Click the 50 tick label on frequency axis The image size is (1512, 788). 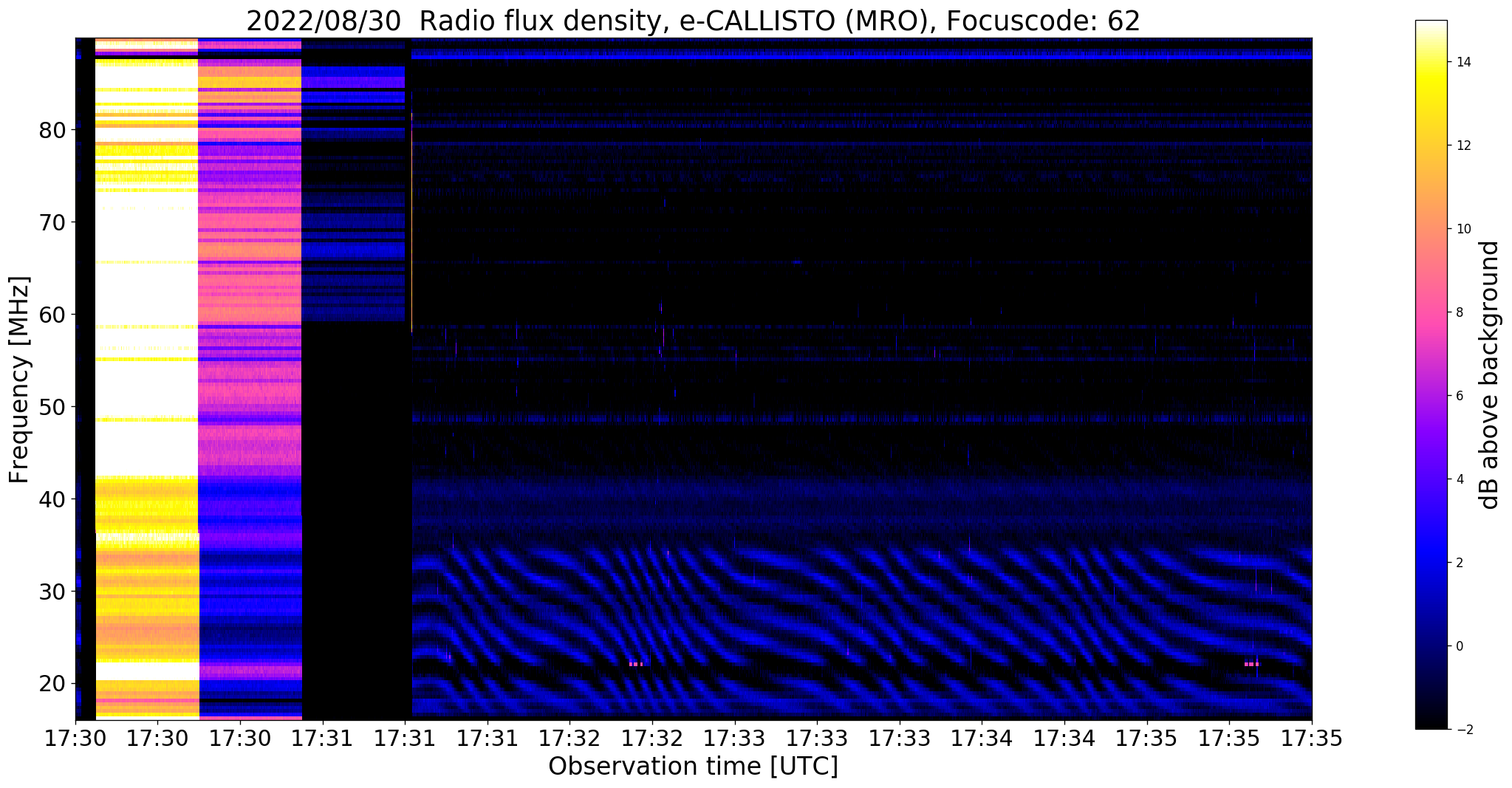click(x=53, y=407)
